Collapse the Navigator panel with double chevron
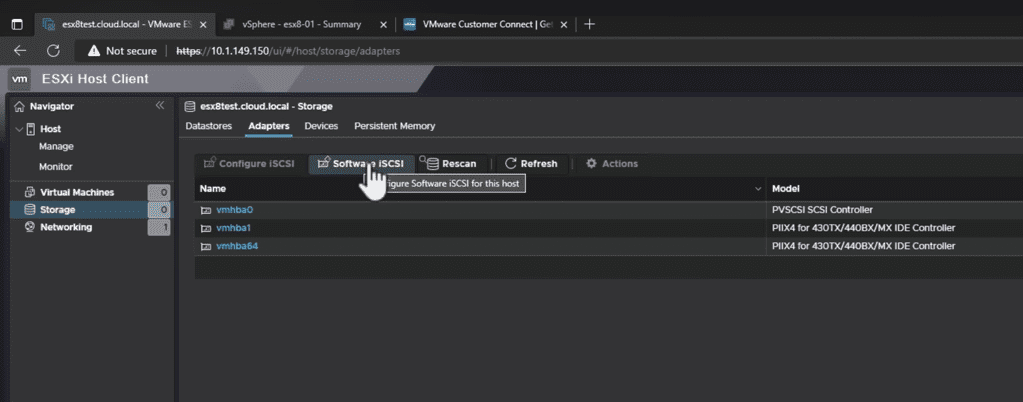This screenshot has height=402, width=1023. tap(159, 106)
